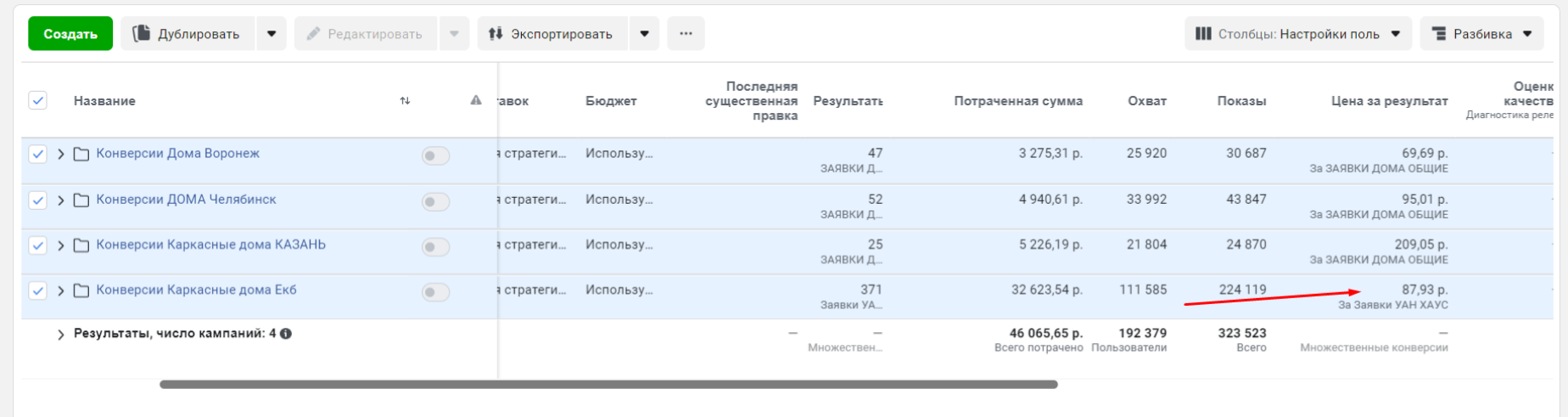1568x417 pixels.
Task: Uncheck the Конверсии ДОМА Челябинск checkbox
Action: 37,200
